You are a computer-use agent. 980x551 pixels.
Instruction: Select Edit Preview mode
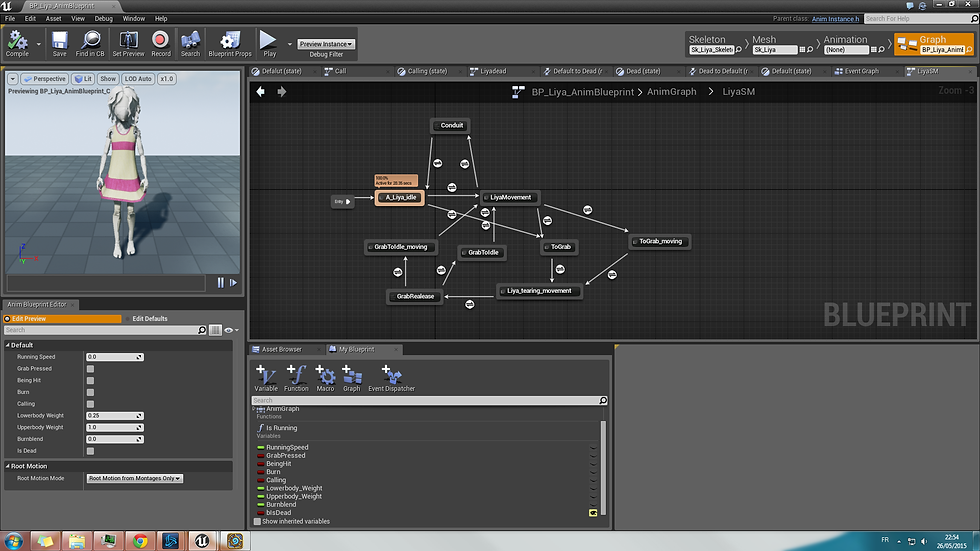pyautogui.click(x=61, y=319)
